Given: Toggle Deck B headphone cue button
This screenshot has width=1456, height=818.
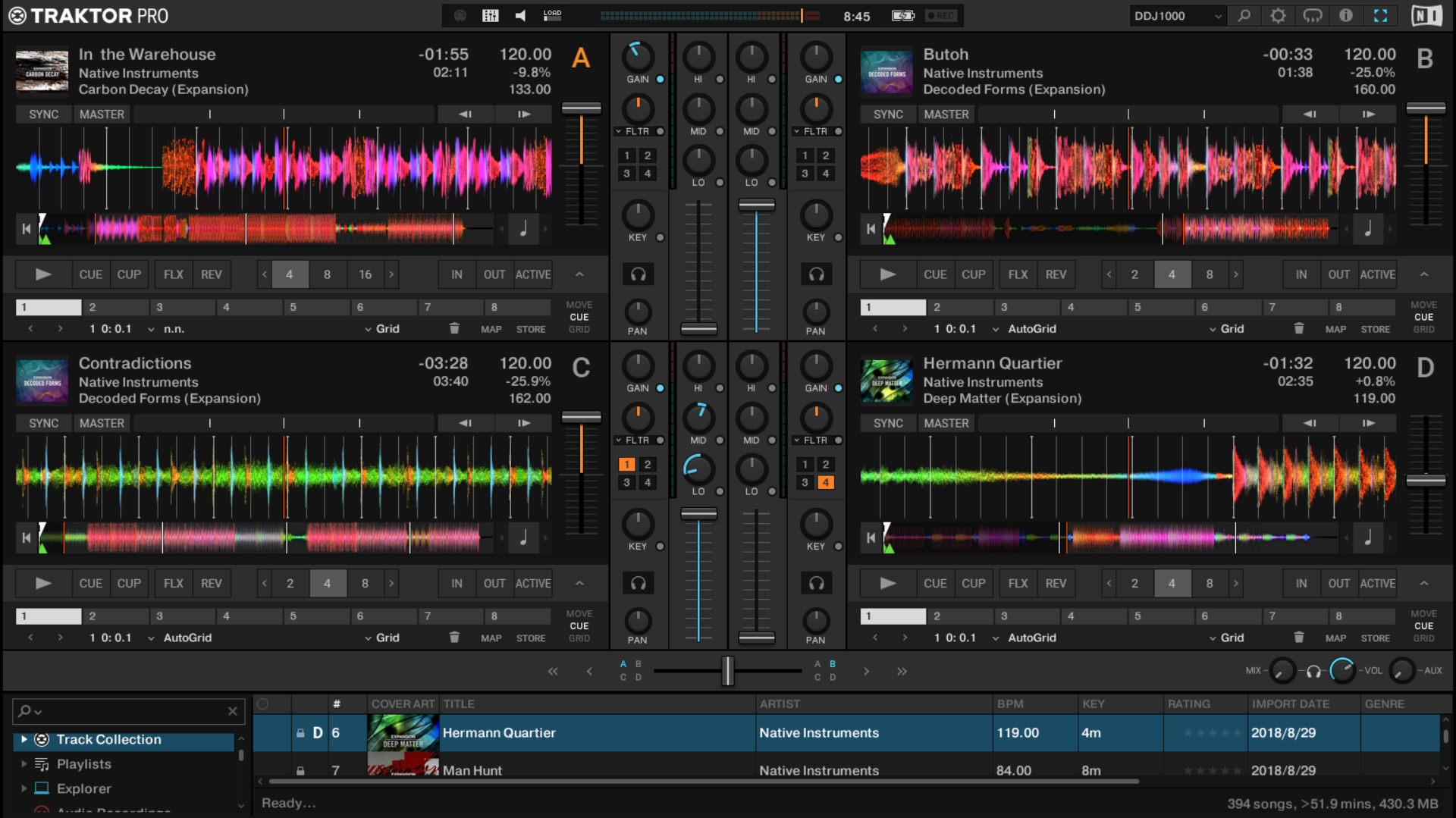Looking at the screenshot, I should (x=816, y=274).
